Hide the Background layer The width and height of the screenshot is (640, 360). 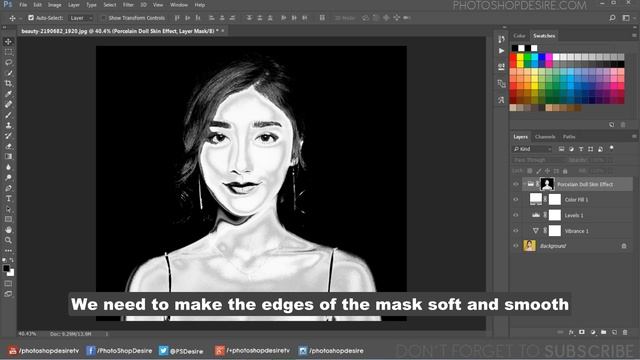pyautogui.click(x=516, y=246)
